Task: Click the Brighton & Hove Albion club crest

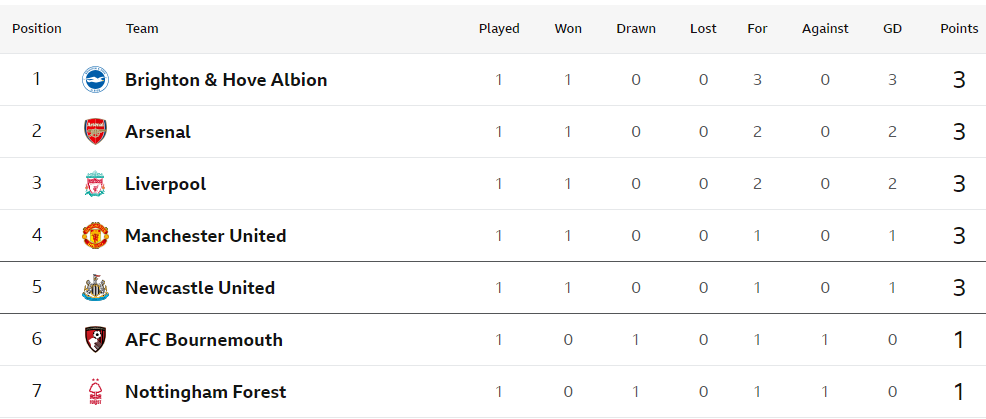Action: [96, 80]
